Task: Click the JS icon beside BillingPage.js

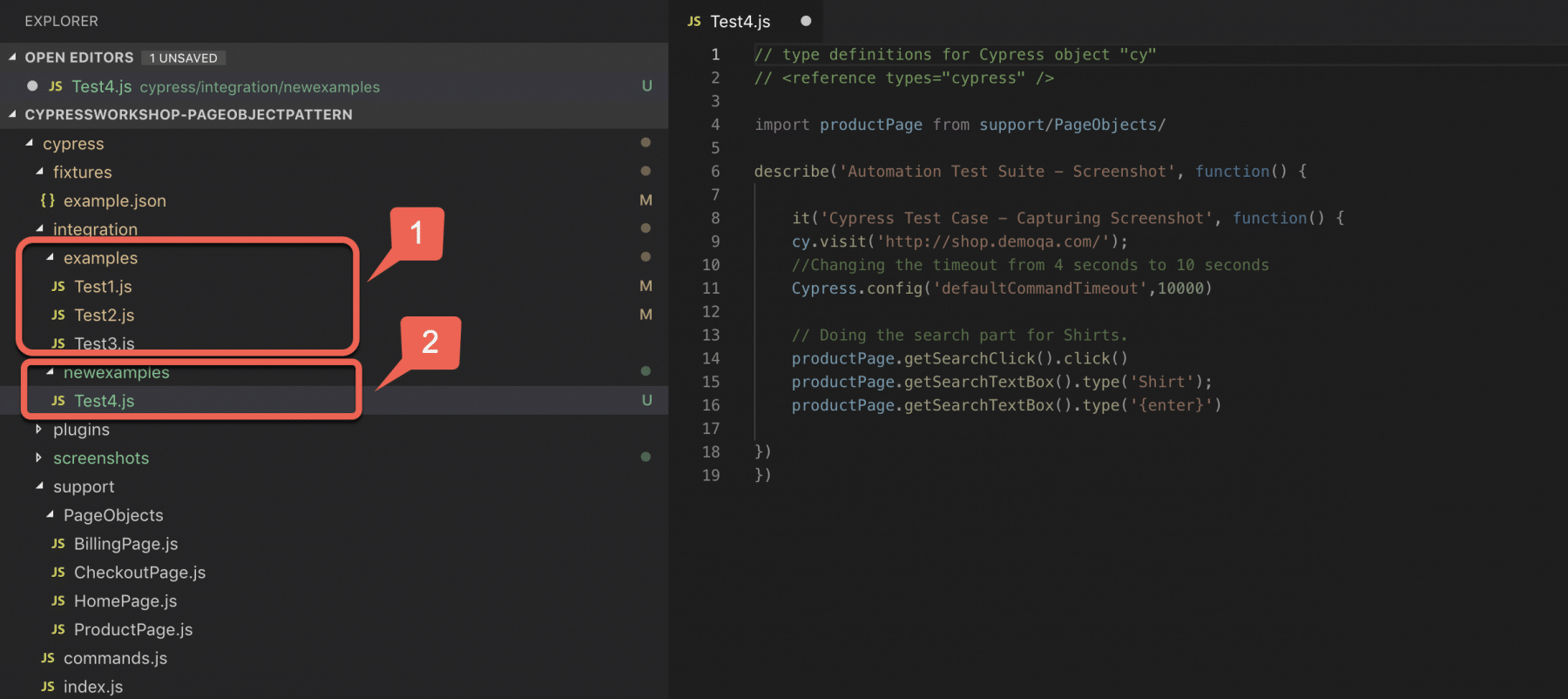Action: coord(58,544)
